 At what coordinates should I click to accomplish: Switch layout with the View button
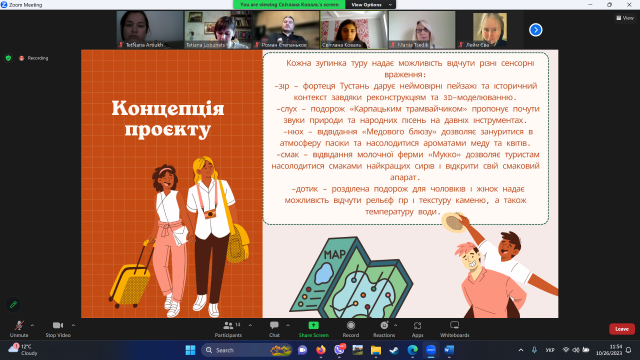(x=625, y=18)
